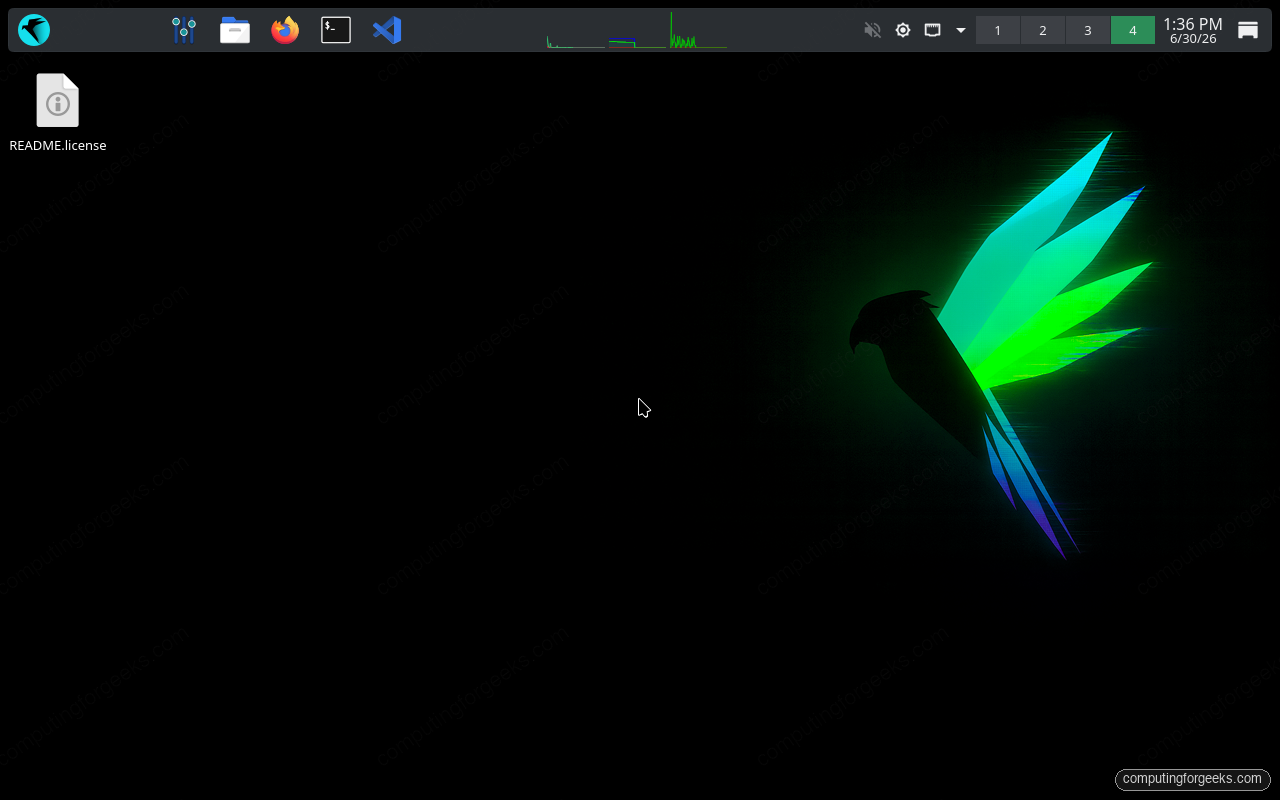
Task: Click the system monitor graph applet
Action: click(637, 30)
